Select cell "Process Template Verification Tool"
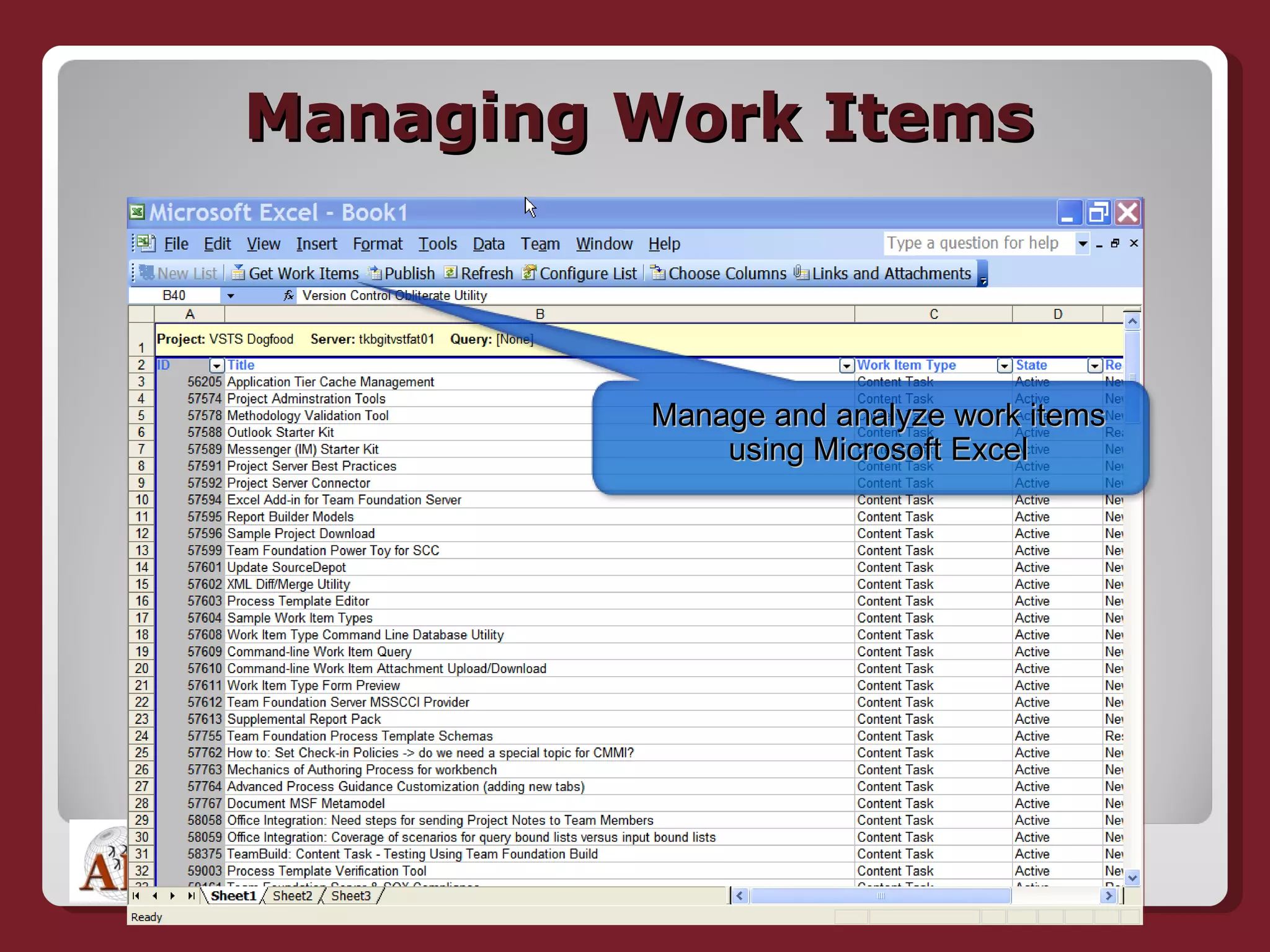The height and width of the screenshot is (952, 1270). tap(540, 871)
